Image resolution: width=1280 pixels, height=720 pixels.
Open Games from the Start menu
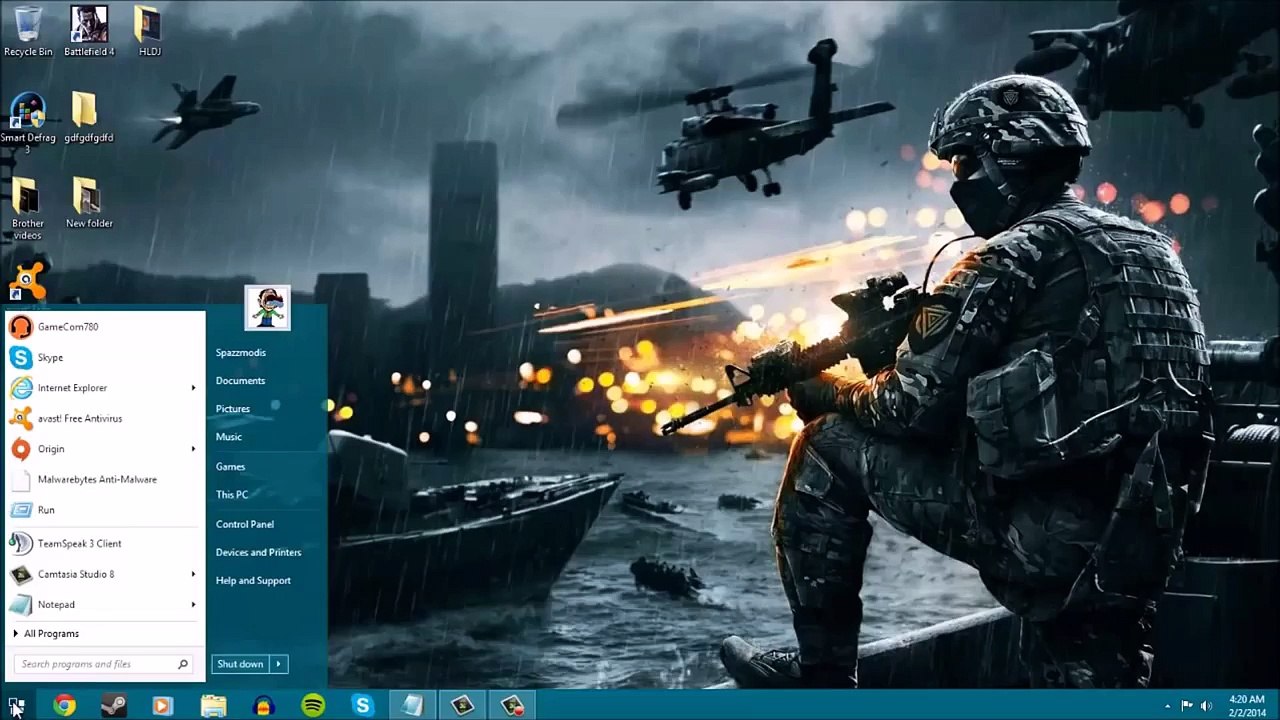pos(230,467)
